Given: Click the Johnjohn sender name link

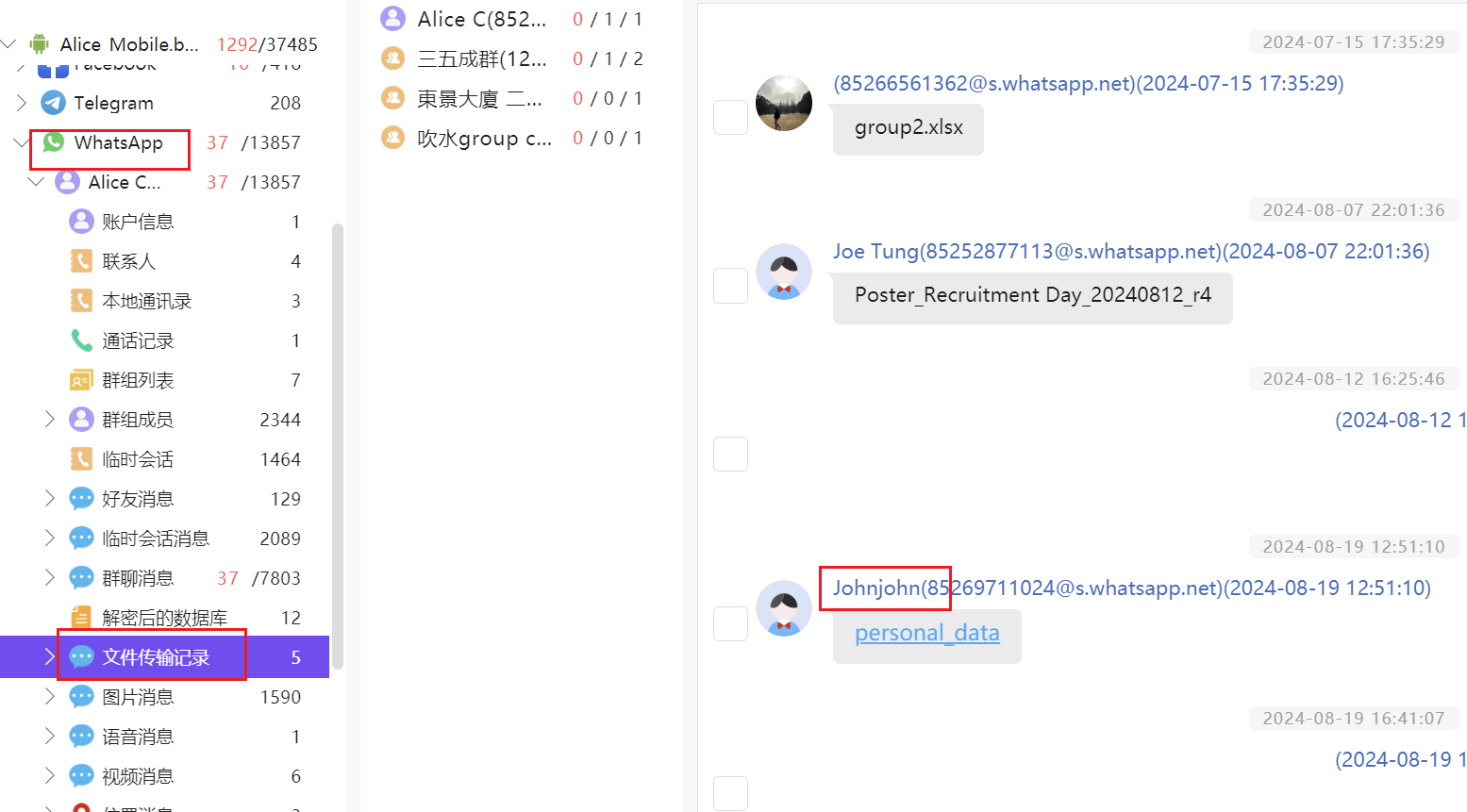Looking at the screenshot, I should [x=876, y=588].
